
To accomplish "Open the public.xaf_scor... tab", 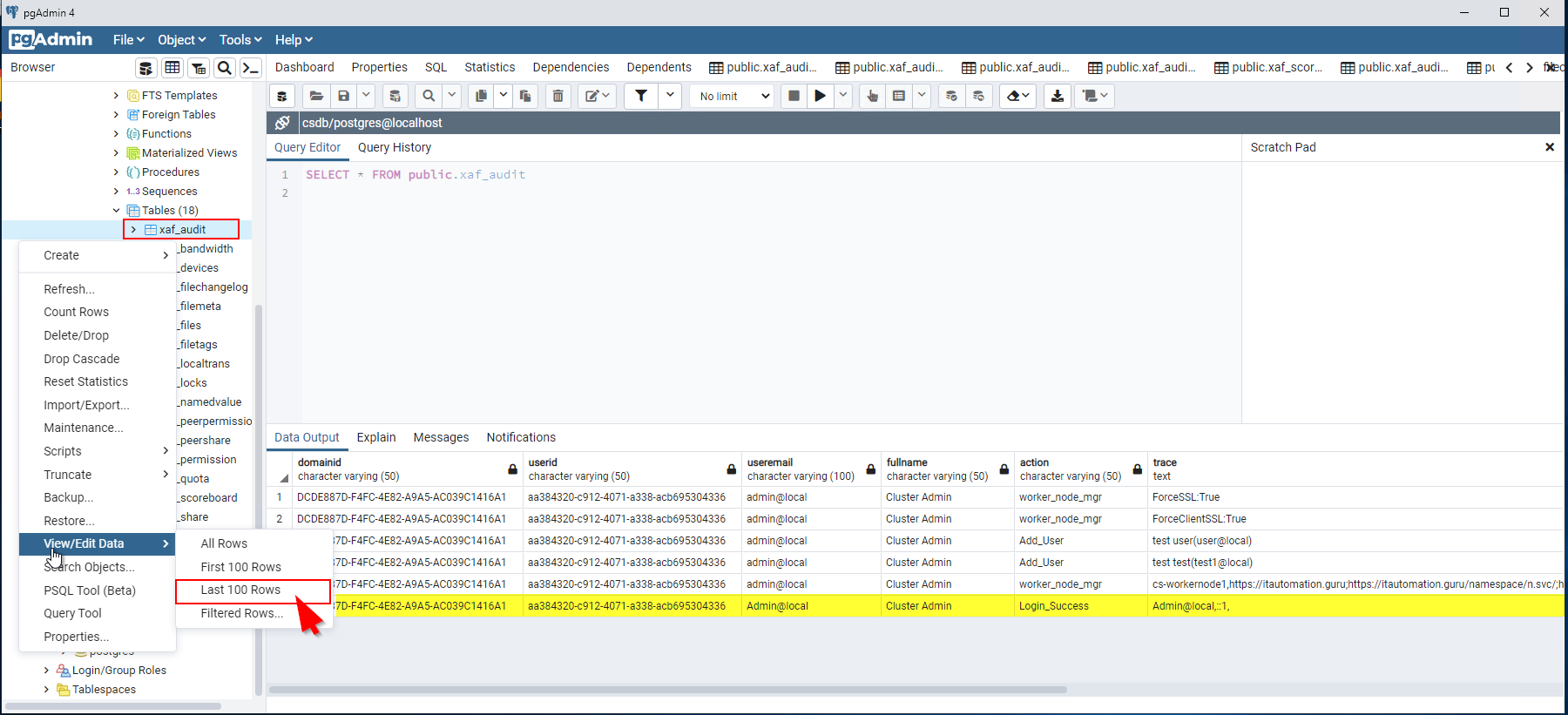I will (1268, 67).
